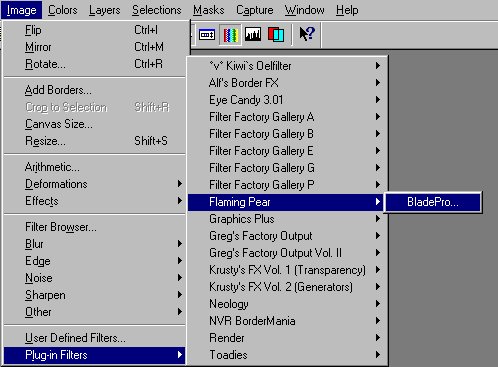Expand the Effects submenu
The image size is (498, 367).
tap(95, 201)
